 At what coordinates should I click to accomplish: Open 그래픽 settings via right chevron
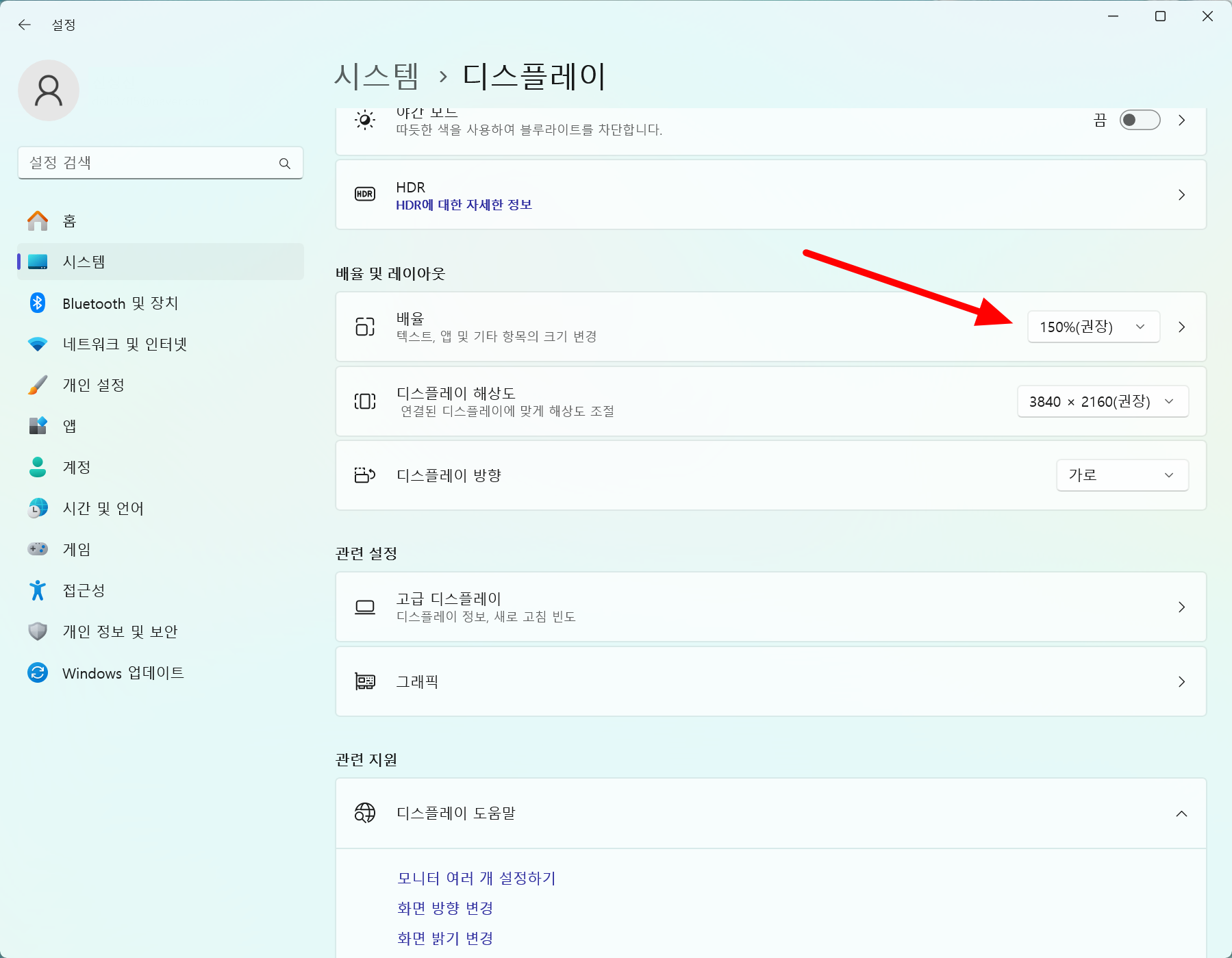pos(1182,681)
